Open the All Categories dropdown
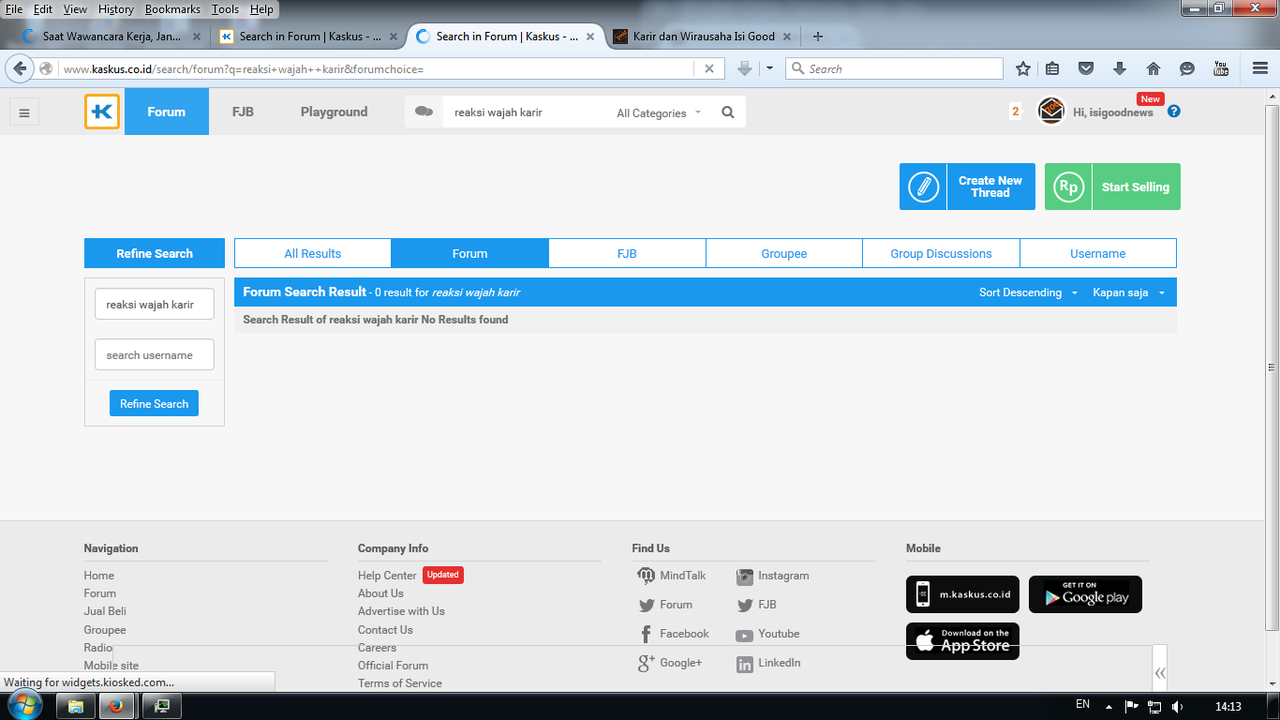The image size is (1280, 720). pyautogui.click(x=659, y=113)
